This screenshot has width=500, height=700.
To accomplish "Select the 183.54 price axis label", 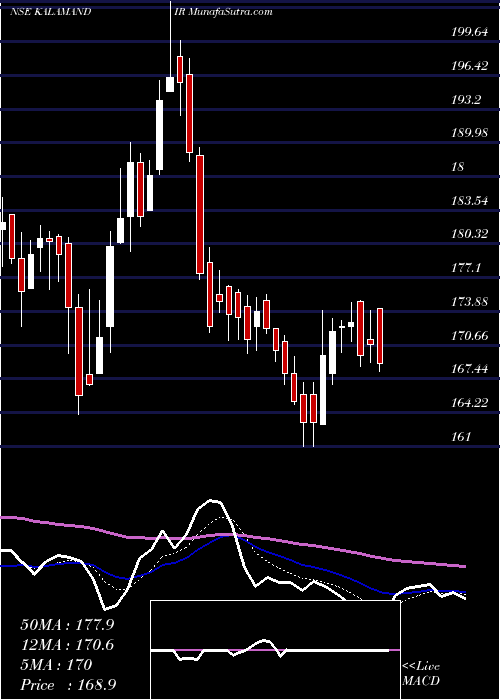I will pyautogui.click(x=469, y=200).
